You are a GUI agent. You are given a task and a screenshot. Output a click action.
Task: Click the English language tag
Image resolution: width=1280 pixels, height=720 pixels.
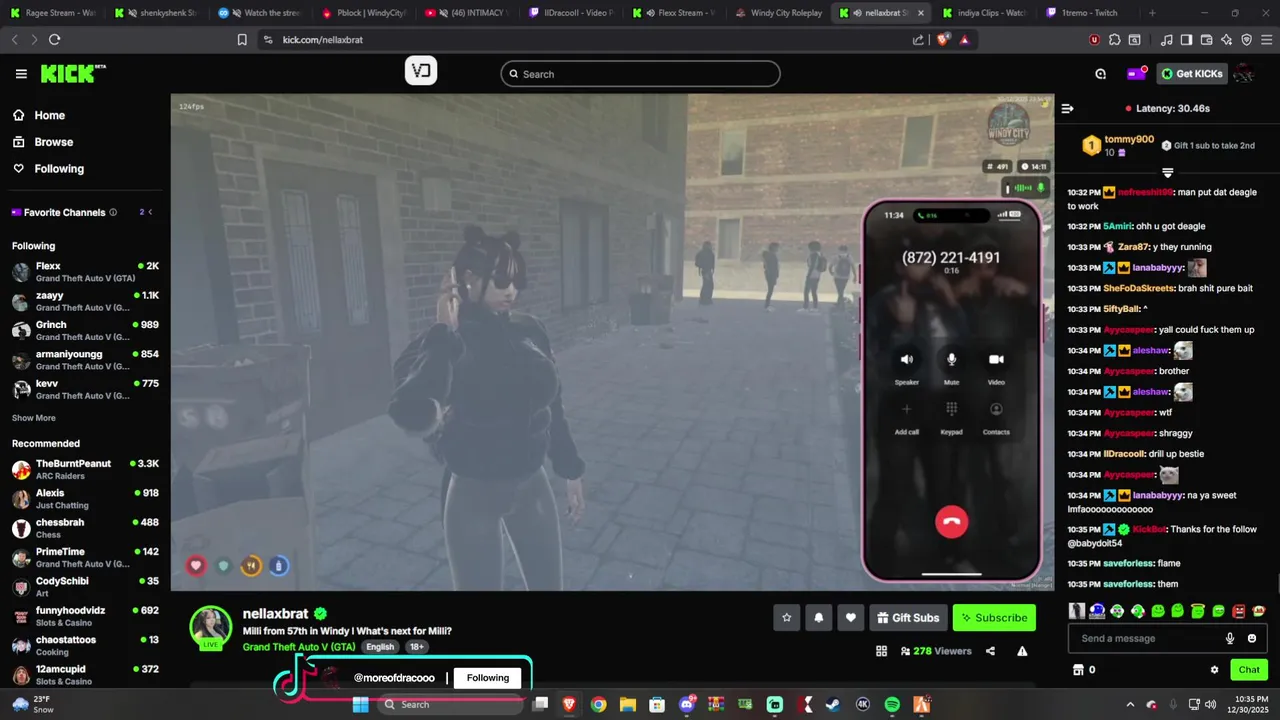[380, 647]
